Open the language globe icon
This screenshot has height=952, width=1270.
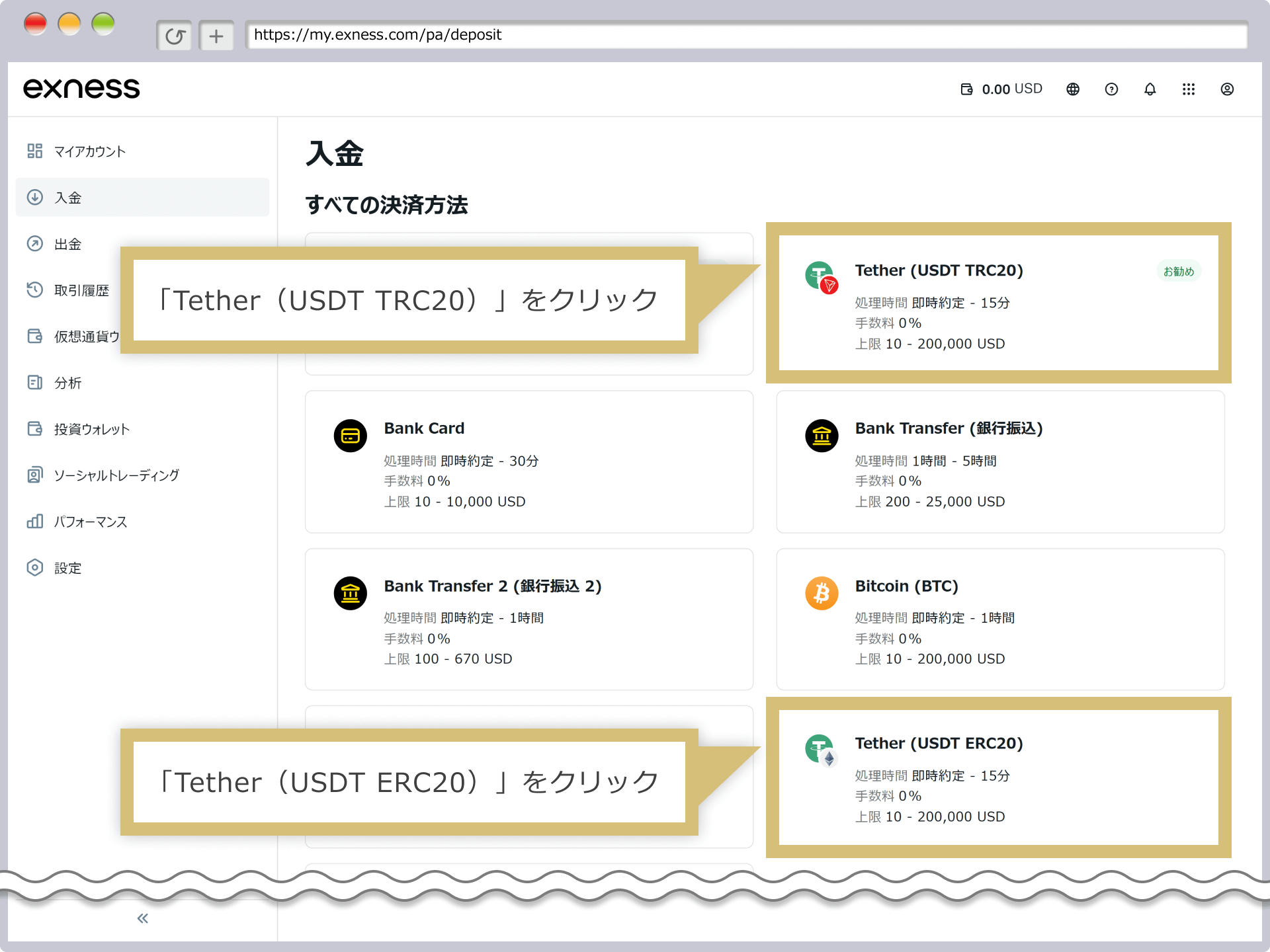1073,89
